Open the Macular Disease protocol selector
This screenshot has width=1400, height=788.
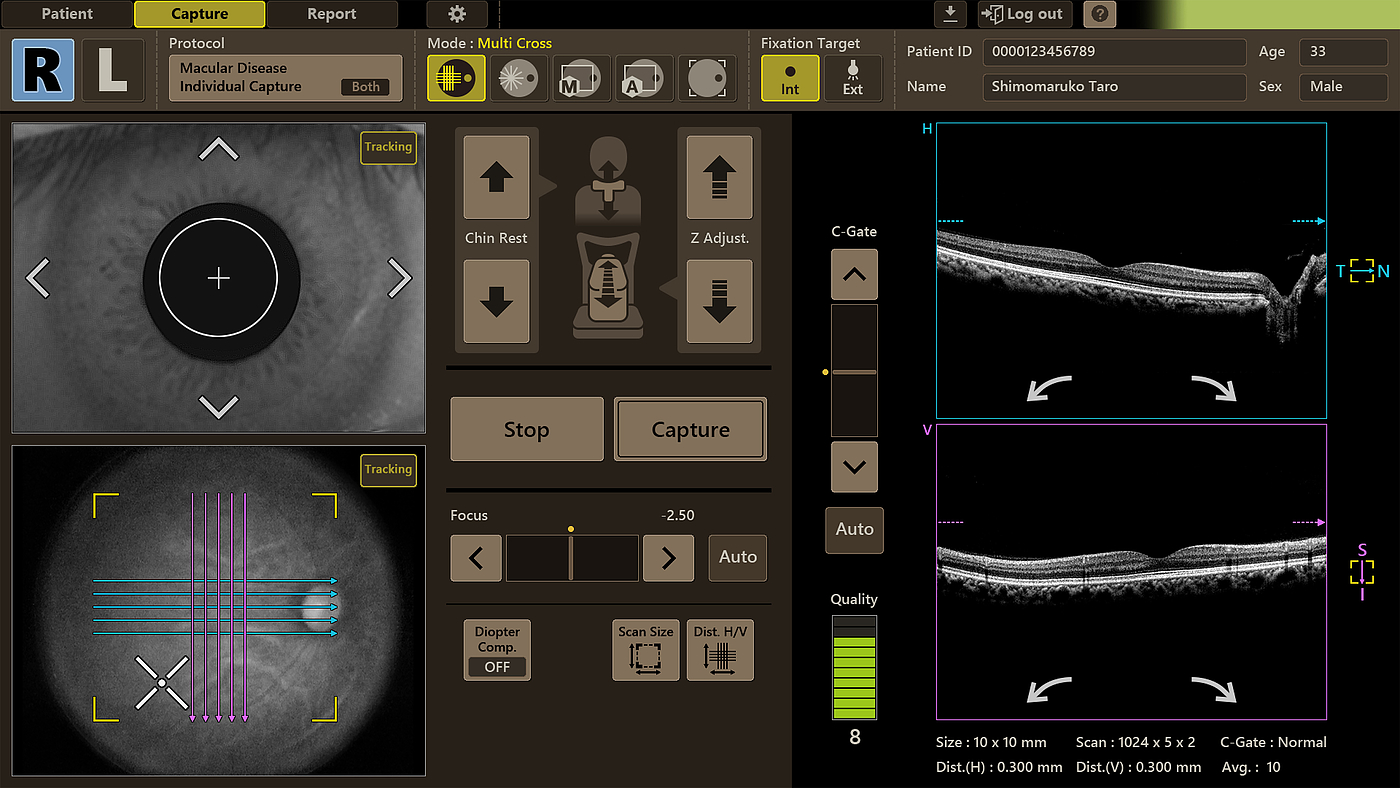pos(285,78)
